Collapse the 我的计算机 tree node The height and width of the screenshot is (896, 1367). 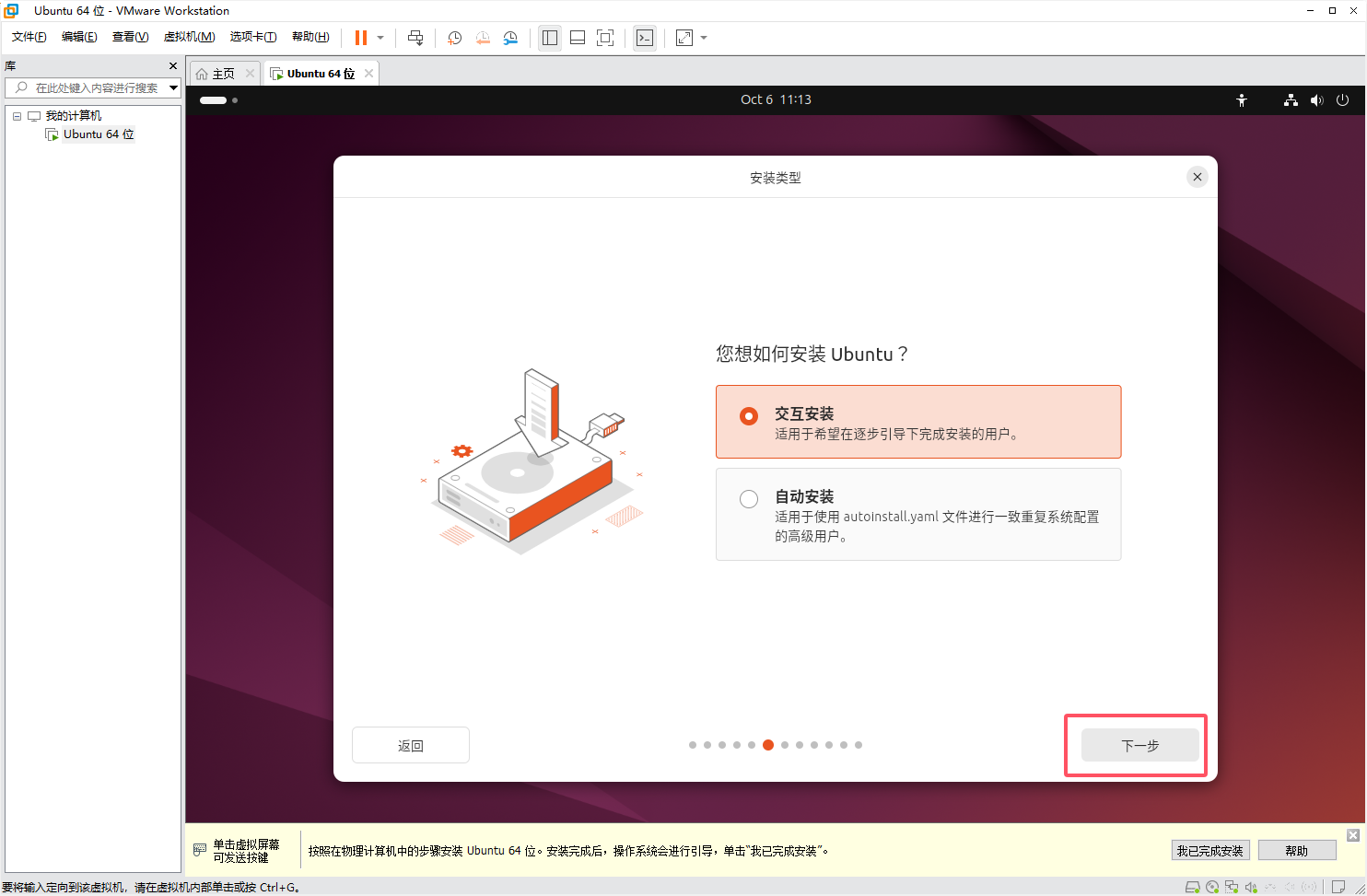(x=17, y=116)
